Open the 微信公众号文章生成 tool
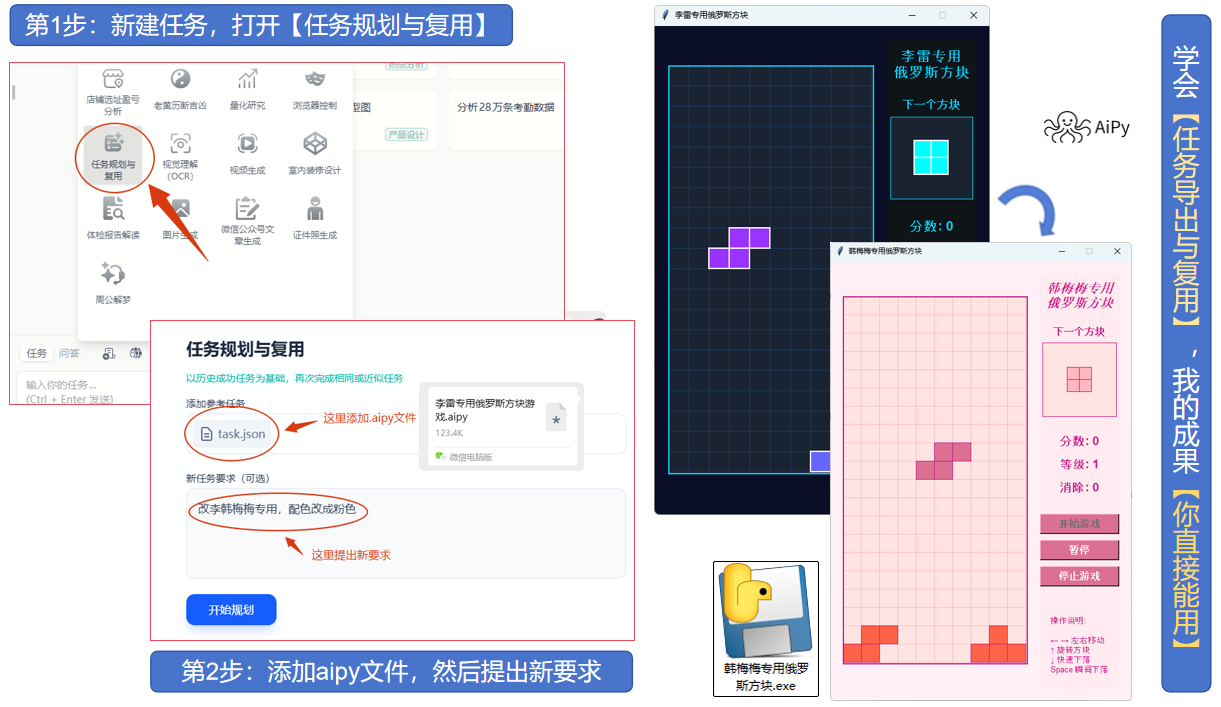Viewport: 1221px width, 707px height. [247, 210]
